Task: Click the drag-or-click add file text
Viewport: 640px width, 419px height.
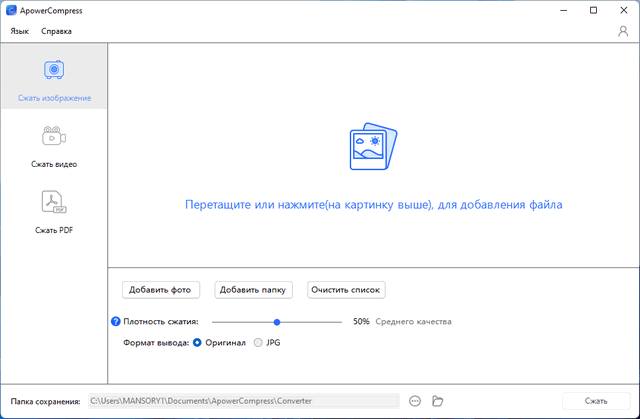Action: point(373,204)
